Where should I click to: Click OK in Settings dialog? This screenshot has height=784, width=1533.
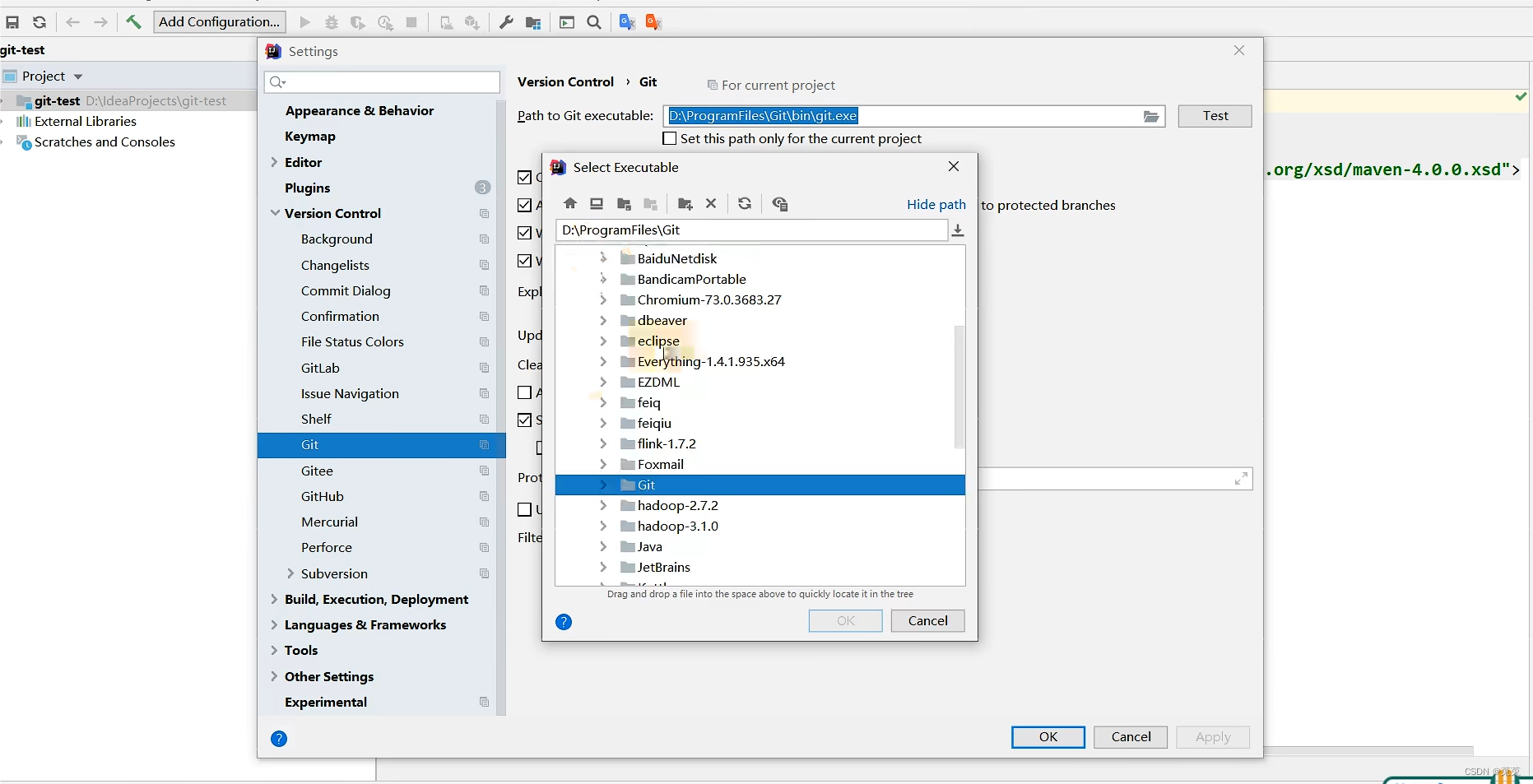1048,737
